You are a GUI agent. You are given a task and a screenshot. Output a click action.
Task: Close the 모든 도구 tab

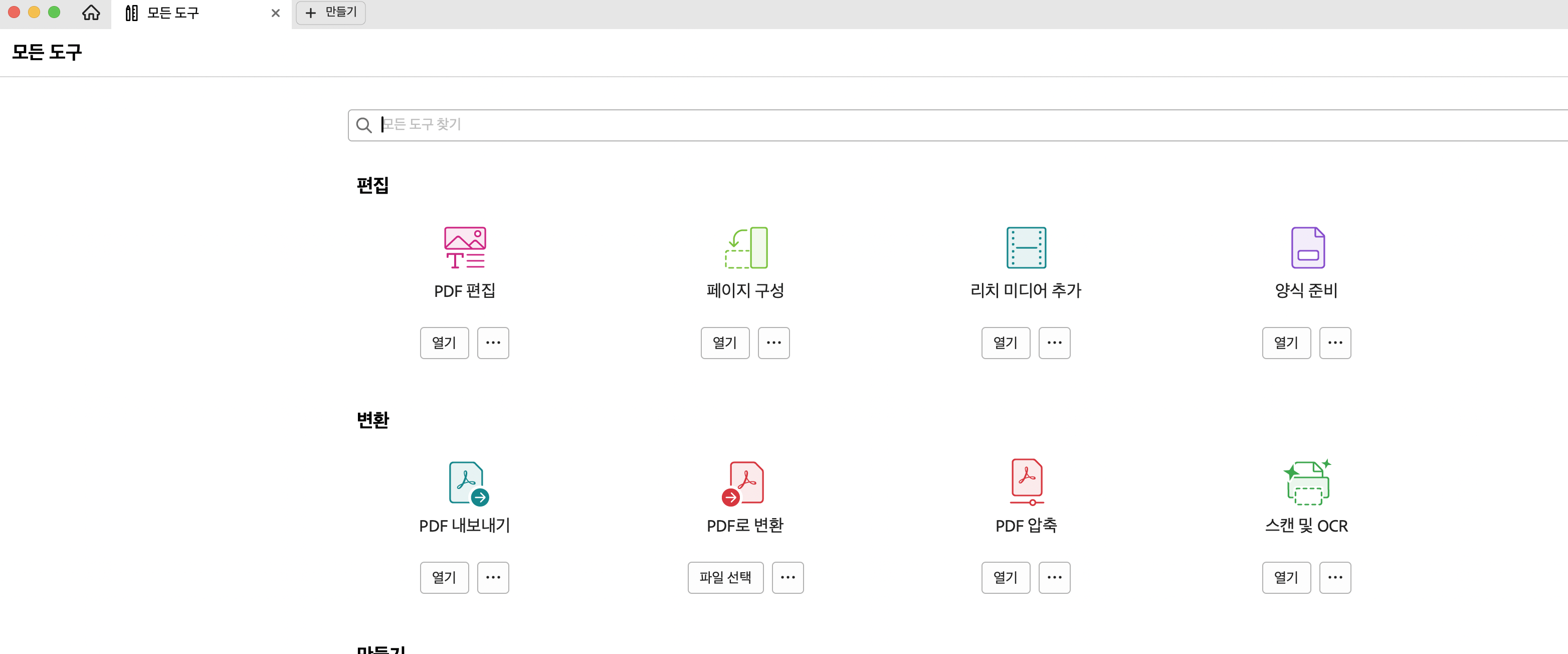pos(275,13)
